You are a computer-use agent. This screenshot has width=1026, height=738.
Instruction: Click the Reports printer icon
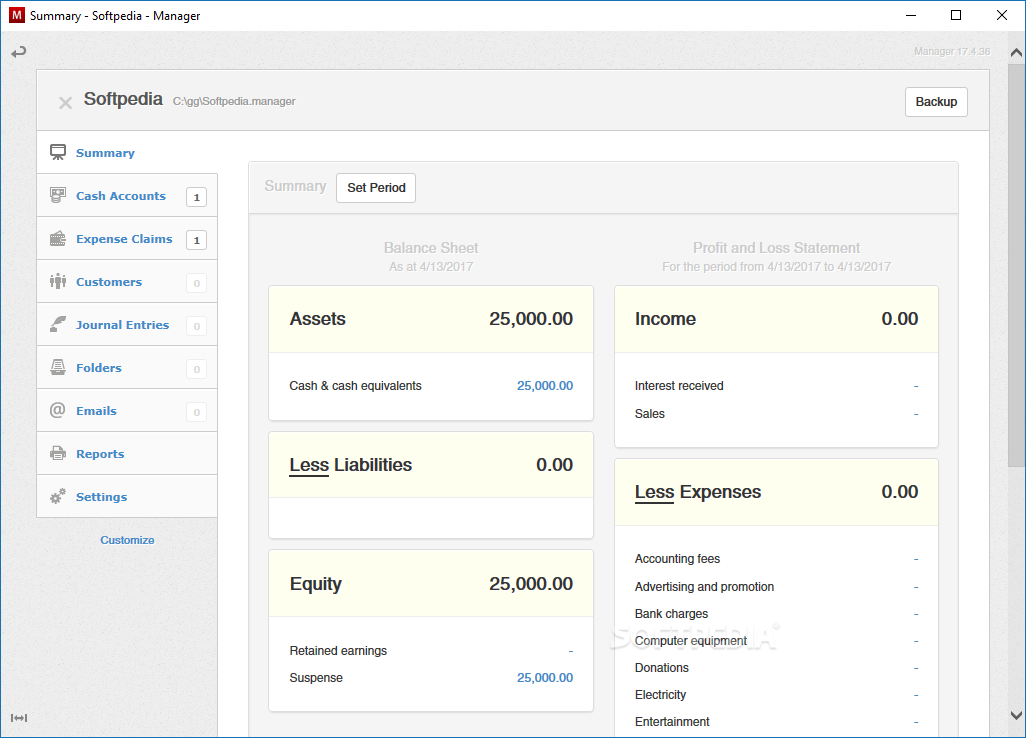(x=58, y=453)
